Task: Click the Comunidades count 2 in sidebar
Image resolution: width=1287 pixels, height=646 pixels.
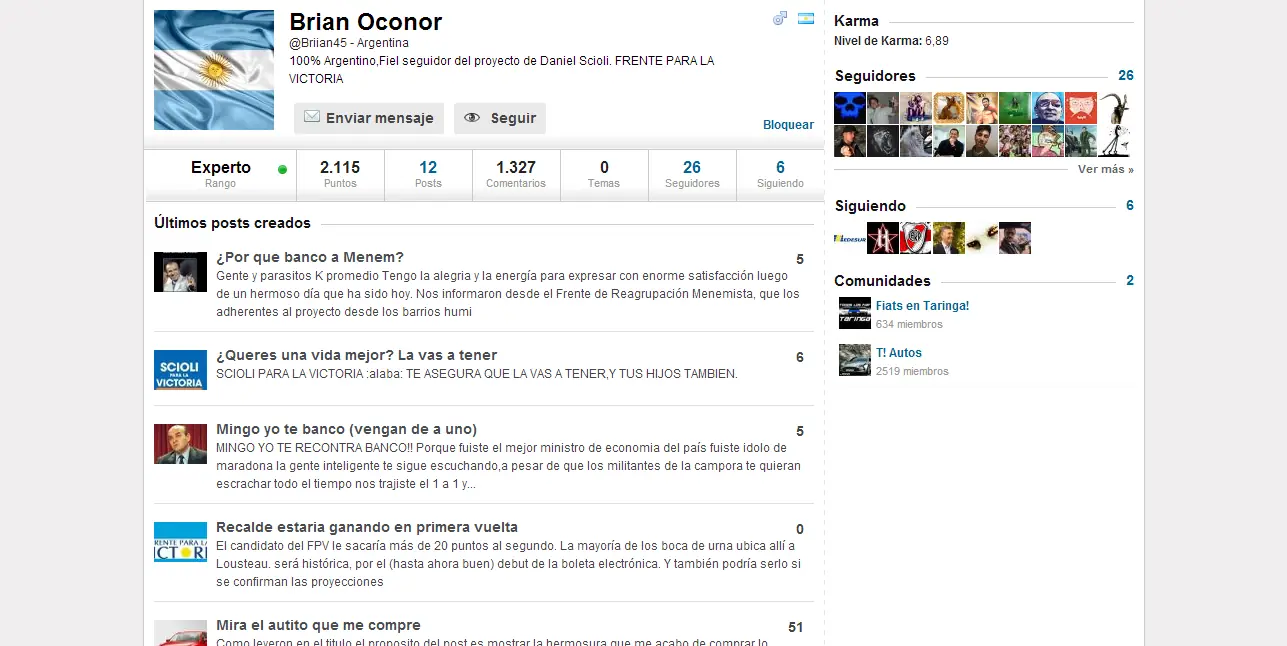Action: [1130, 281]
